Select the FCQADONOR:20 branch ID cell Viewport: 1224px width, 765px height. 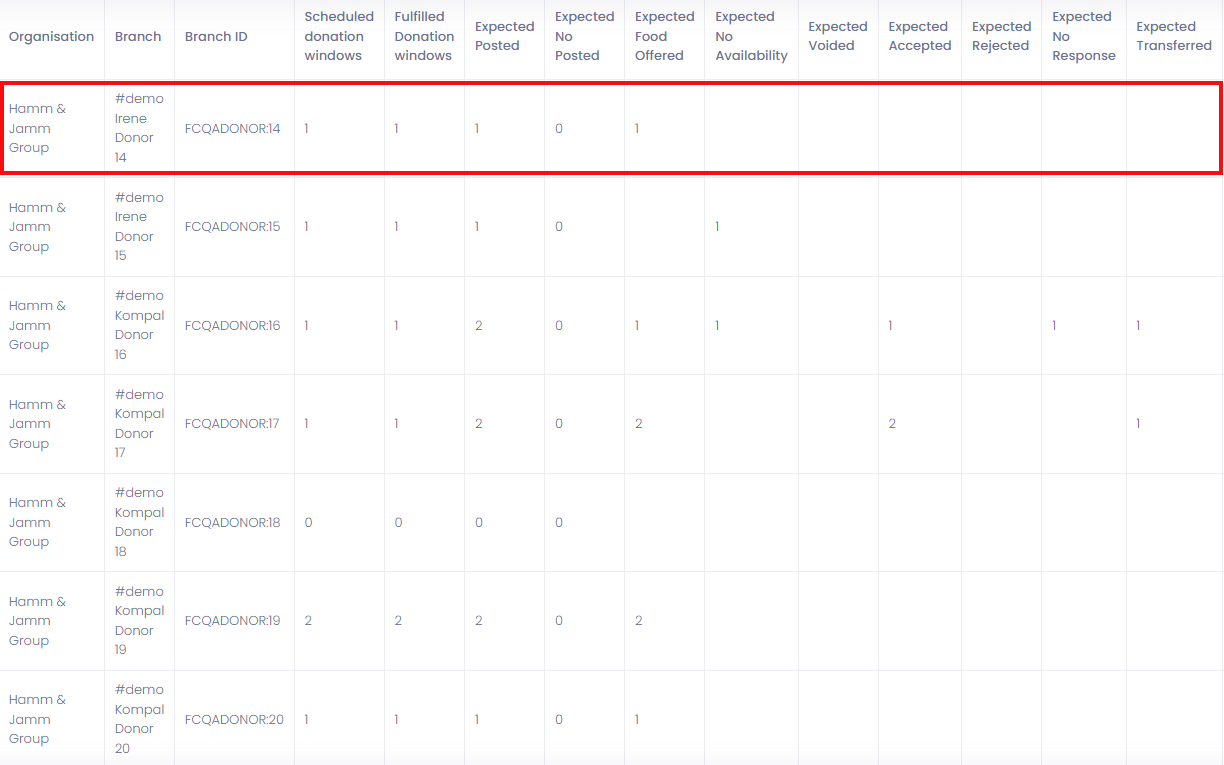tap(234, 719)
